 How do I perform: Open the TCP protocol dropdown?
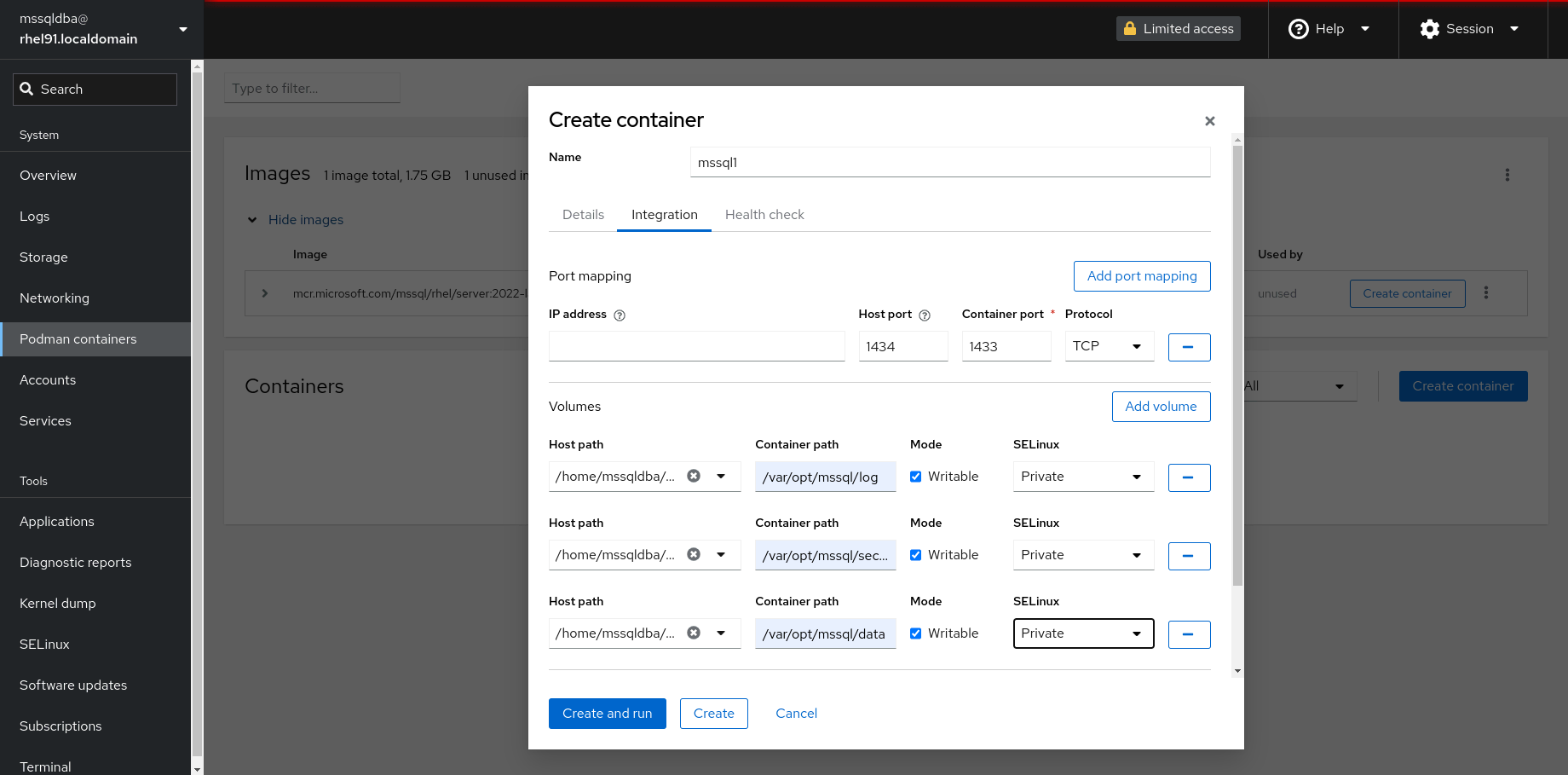pyautogui.click(x=1109, y=346)
